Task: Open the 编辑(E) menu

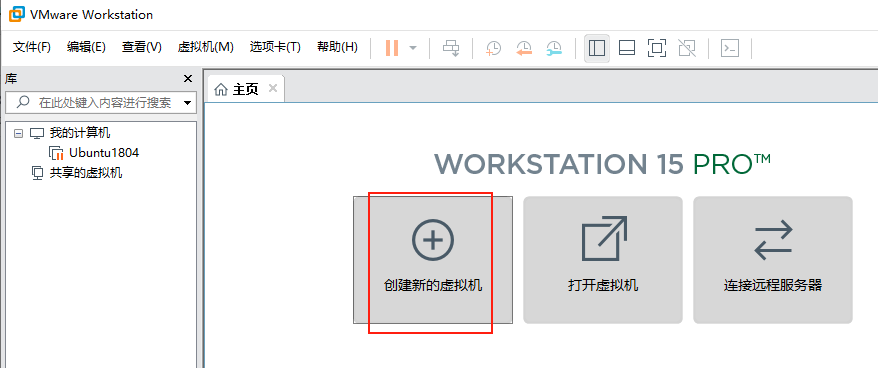Action: pos(86,47)
